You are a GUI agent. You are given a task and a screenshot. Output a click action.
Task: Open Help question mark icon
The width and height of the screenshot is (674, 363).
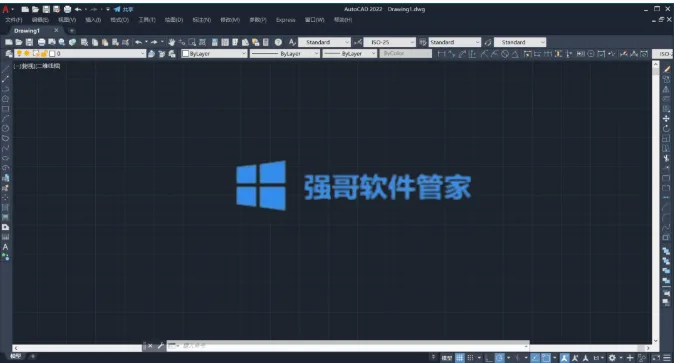click(279, 42)
